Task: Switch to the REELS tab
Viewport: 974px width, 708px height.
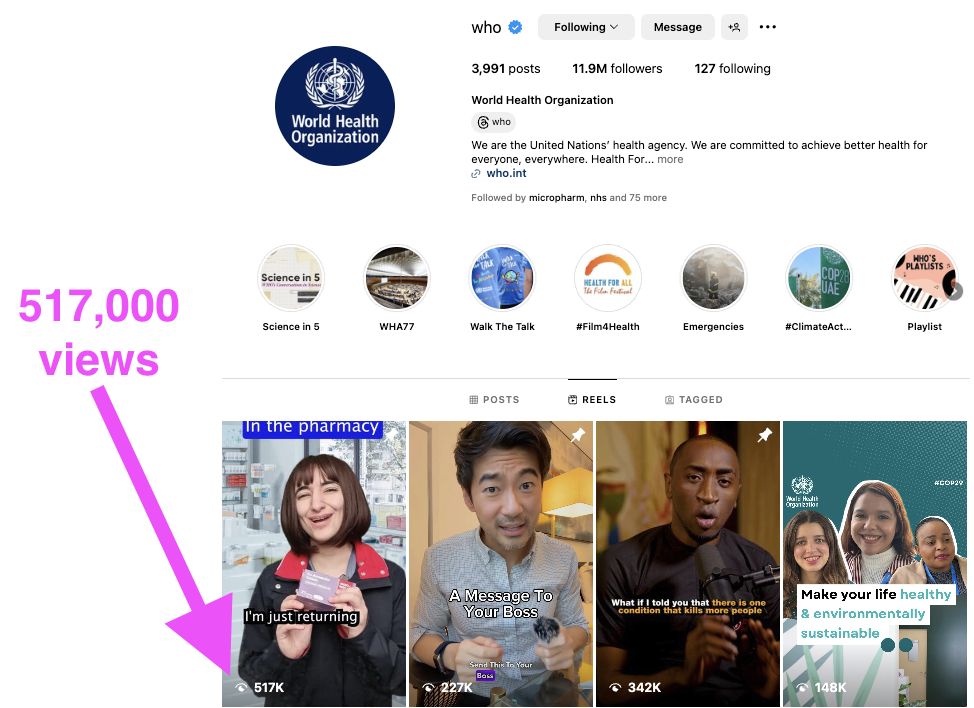Action: point(591,399)
